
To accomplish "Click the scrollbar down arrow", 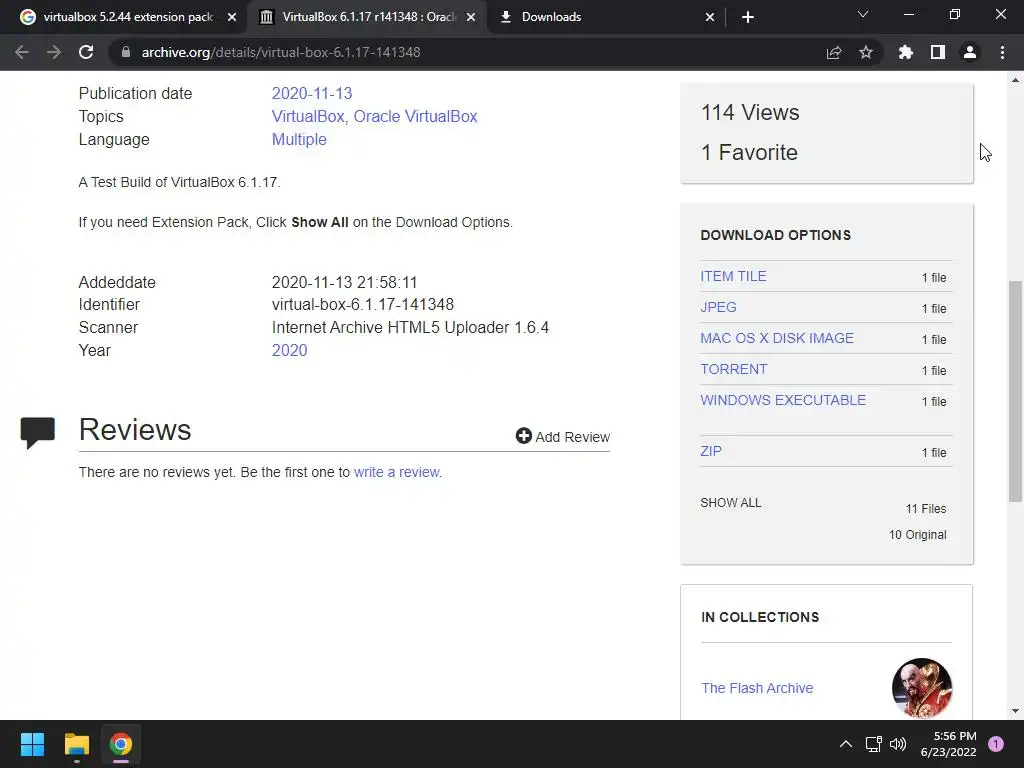I will (1015, 711).
